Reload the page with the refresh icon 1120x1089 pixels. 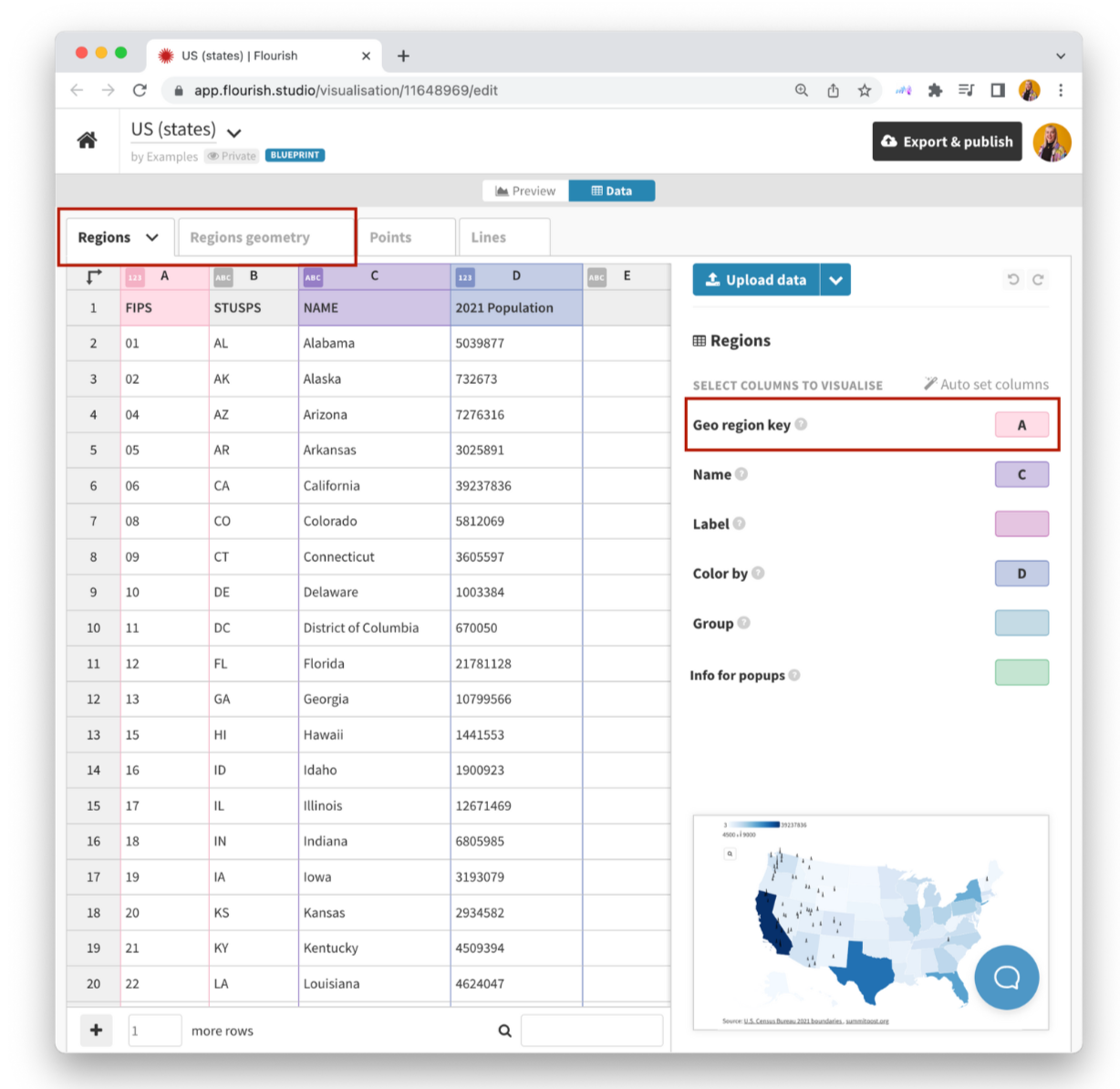click(140, 90)
